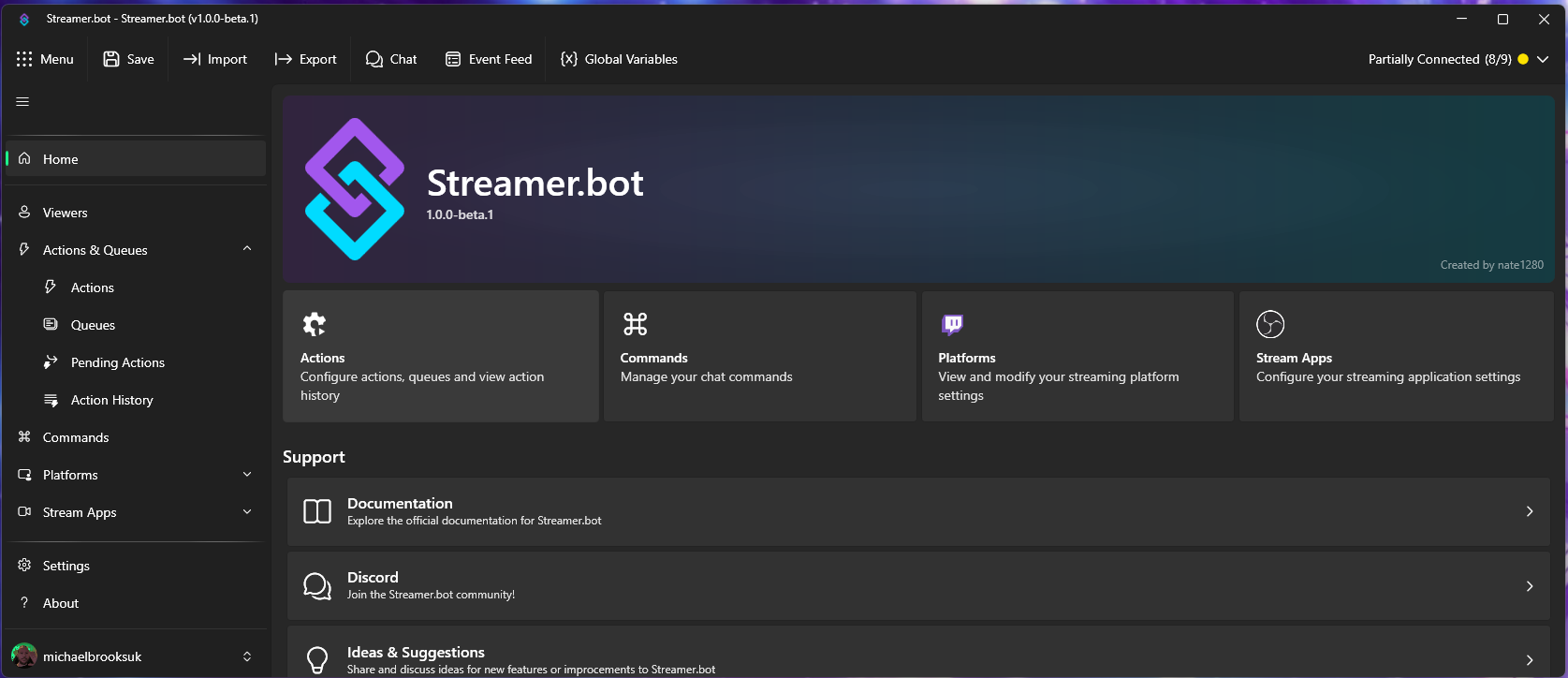This screenshot has height=678, width=1568.
Task: Open Documentation support link text
Action: pos(400,504)
